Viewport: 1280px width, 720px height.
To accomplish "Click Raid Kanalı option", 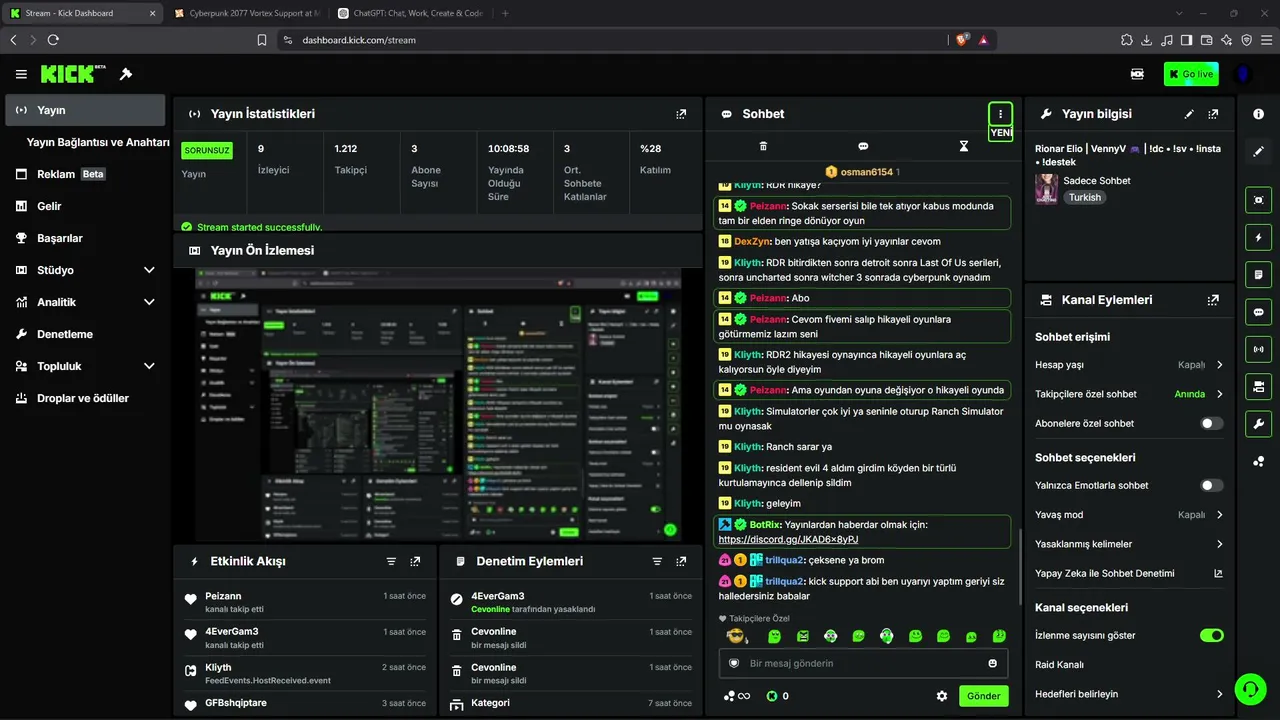I will pos(1059,665).
